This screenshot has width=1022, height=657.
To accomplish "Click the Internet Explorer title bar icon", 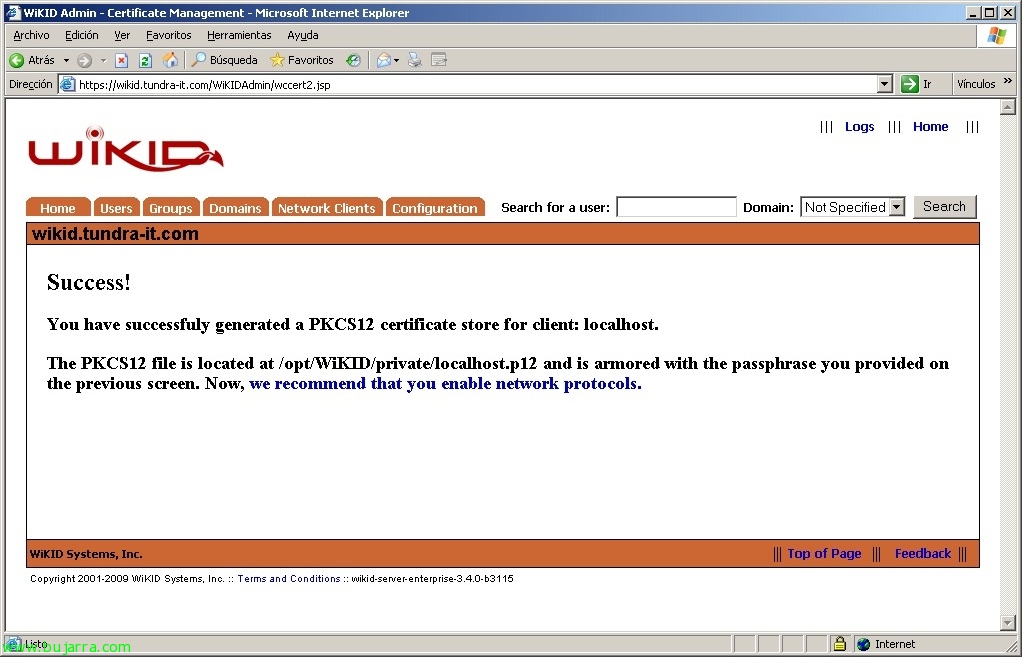I will click(x=12, y=12).
